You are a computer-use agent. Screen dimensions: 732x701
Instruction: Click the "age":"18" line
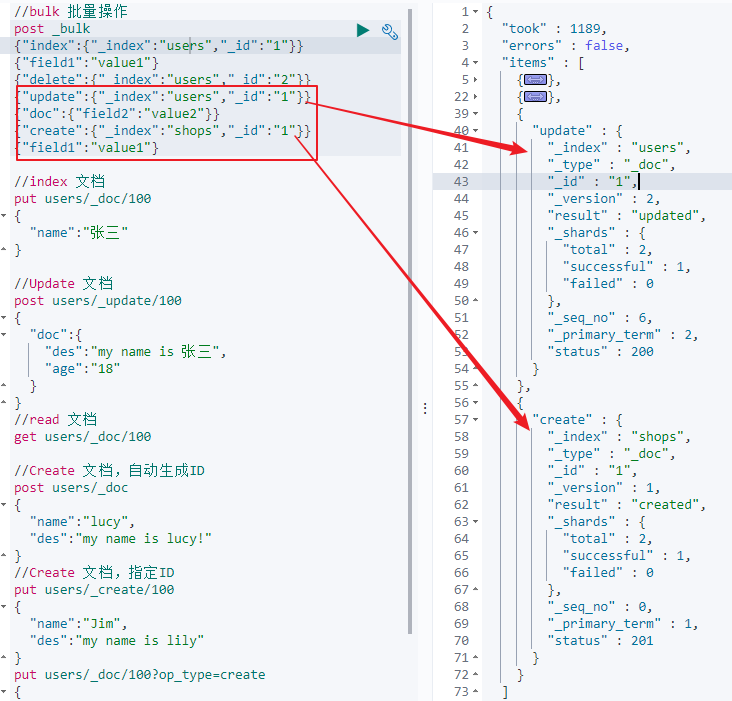pos(82,369)
